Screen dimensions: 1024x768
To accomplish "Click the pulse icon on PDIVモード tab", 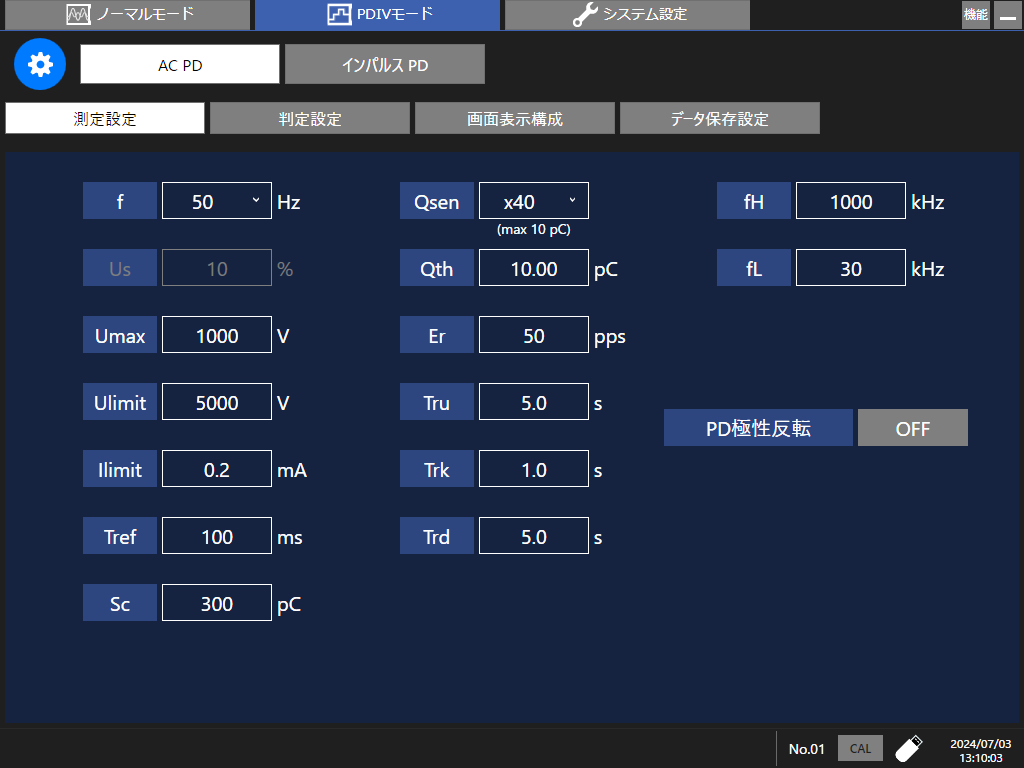I will pyautogui.click(x=340, y=14).
